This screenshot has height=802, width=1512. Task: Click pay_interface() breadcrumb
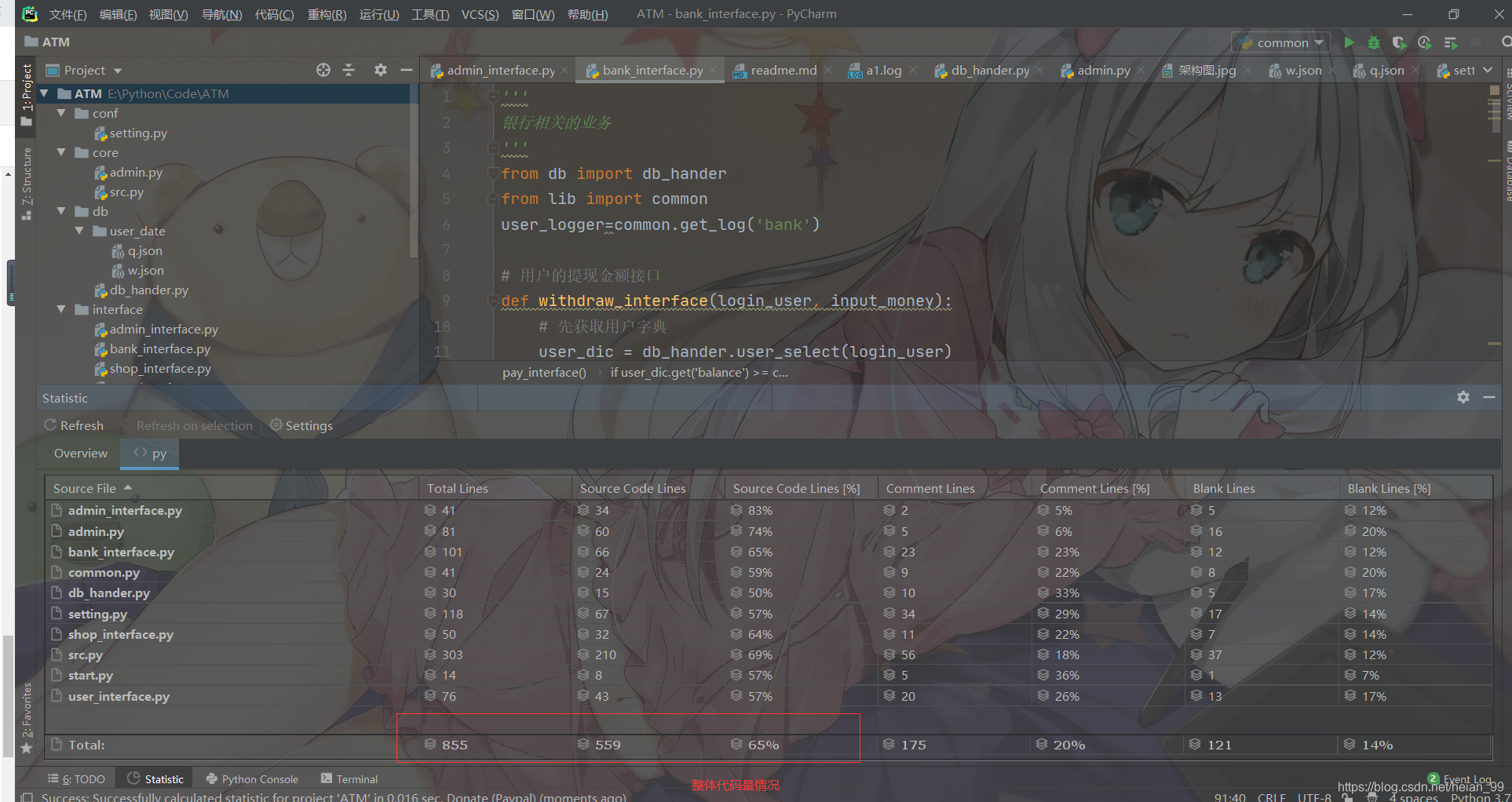[x=544, y=372]
